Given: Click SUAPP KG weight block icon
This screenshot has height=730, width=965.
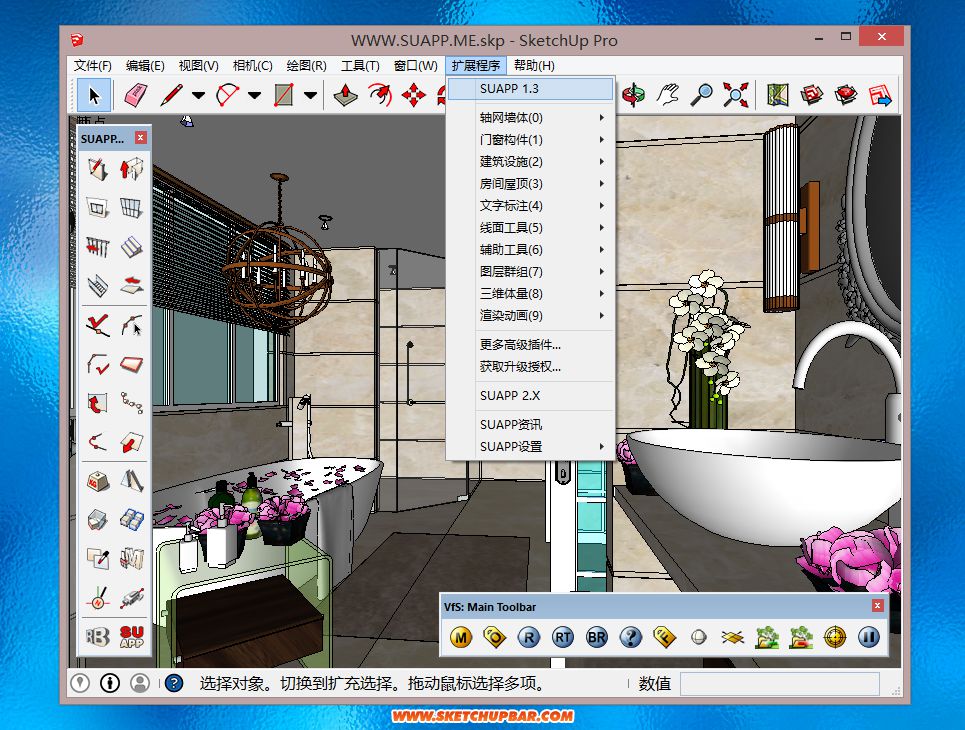Looking at the screenshot, I should (98, 481).
